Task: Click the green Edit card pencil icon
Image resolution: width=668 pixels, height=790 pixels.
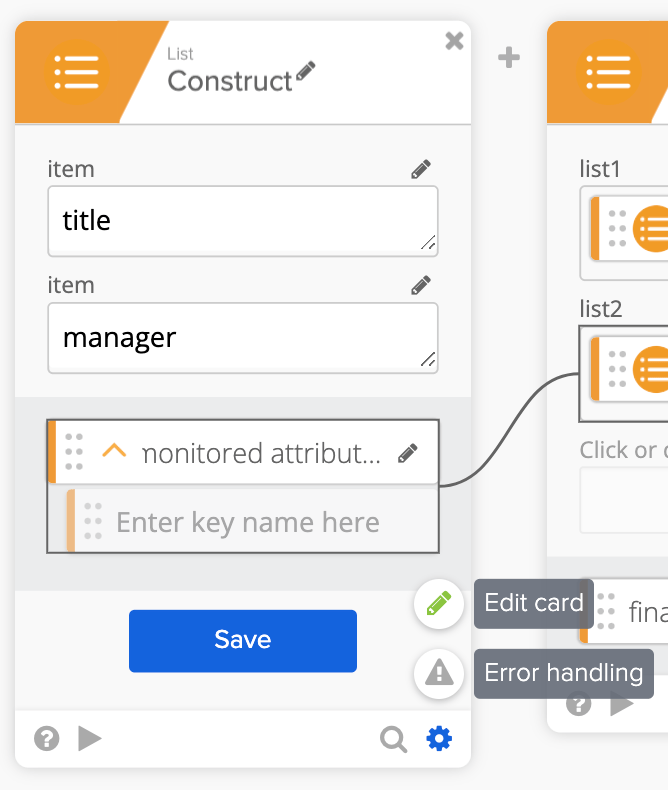Action: tap(439, 603)
